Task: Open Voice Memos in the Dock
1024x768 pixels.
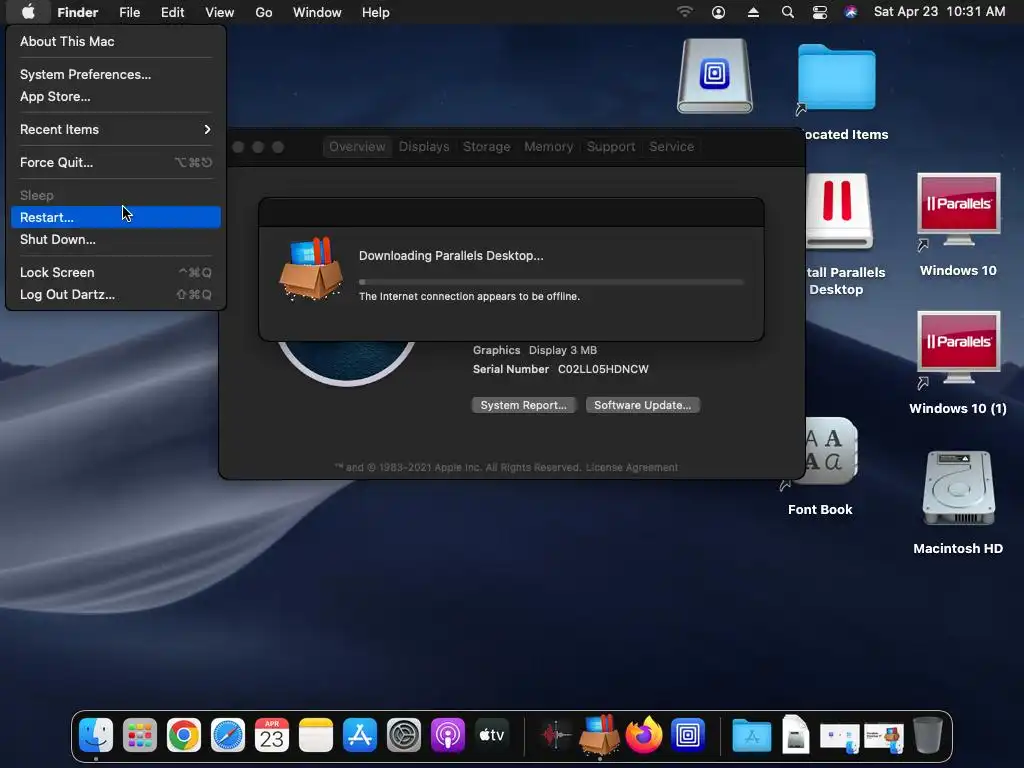Action: [x=555, y=735]
